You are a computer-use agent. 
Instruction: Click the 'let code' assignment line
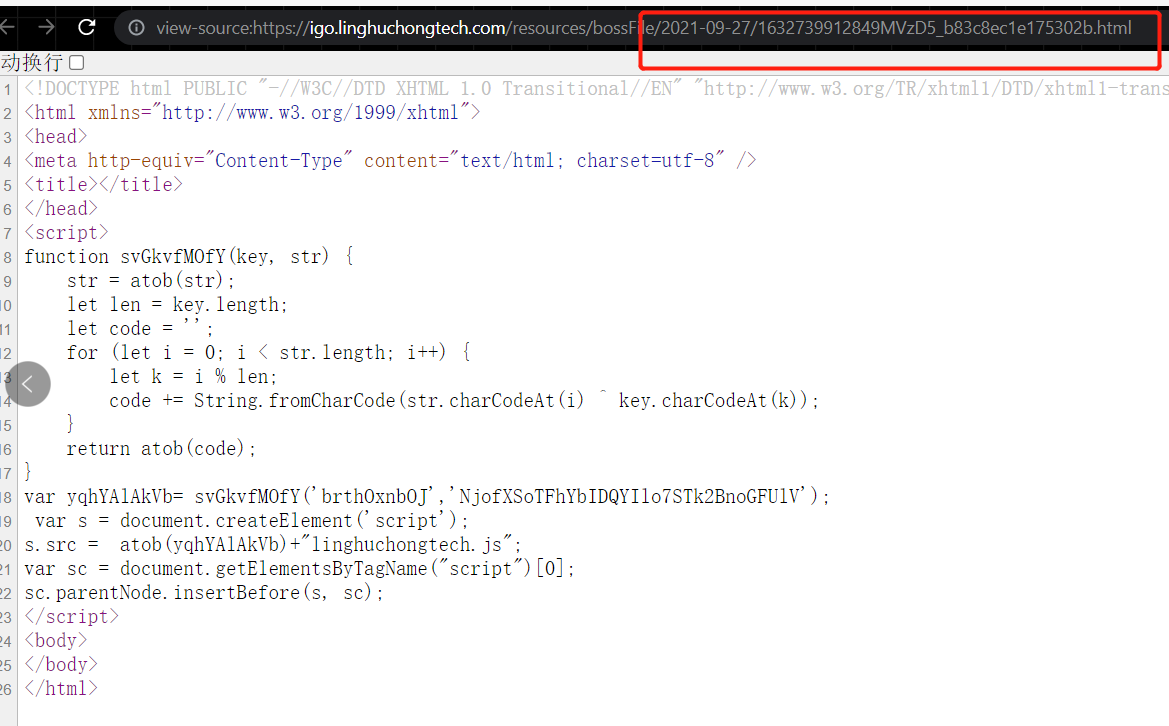140,329
